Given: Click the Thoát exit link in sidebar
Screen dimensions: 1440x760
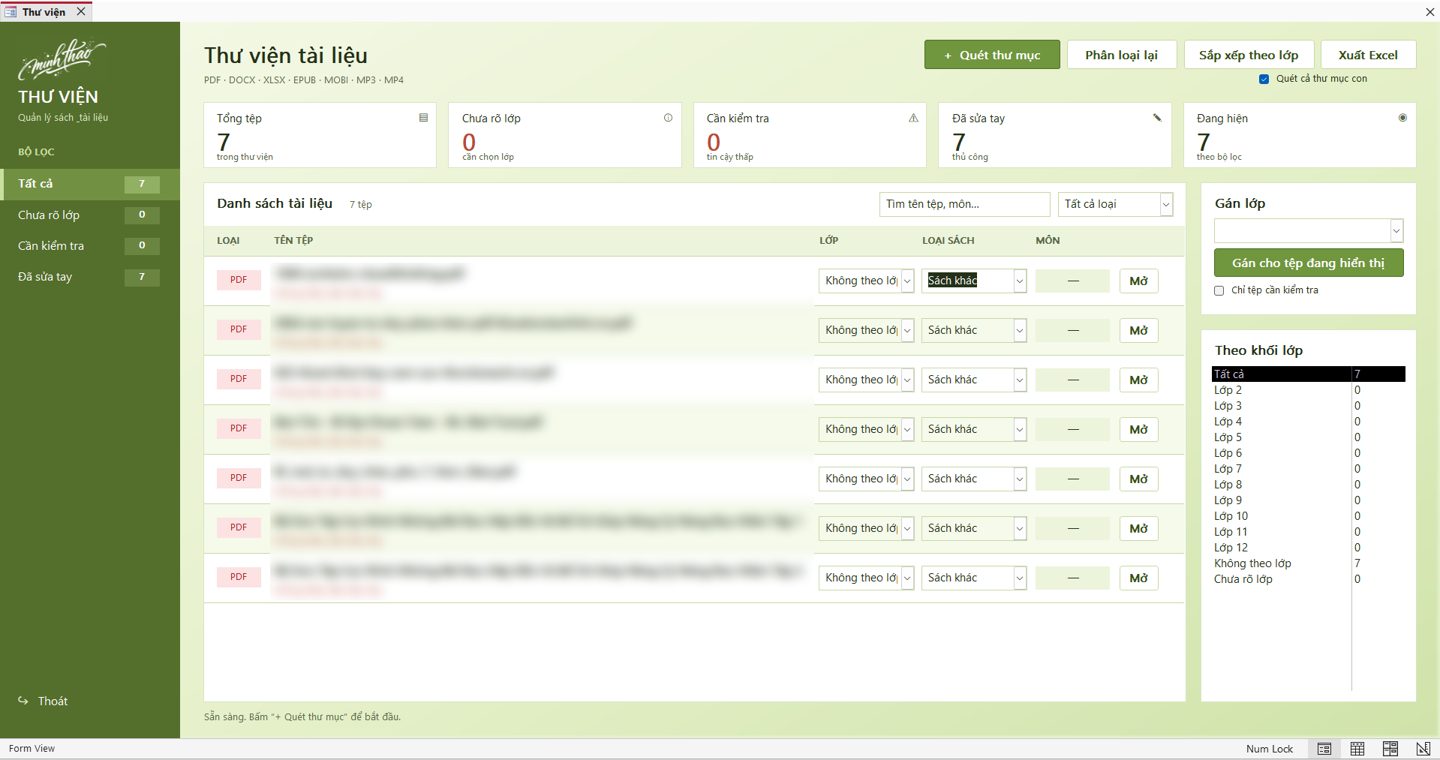Looking at the screenshot, I should 43,701.
